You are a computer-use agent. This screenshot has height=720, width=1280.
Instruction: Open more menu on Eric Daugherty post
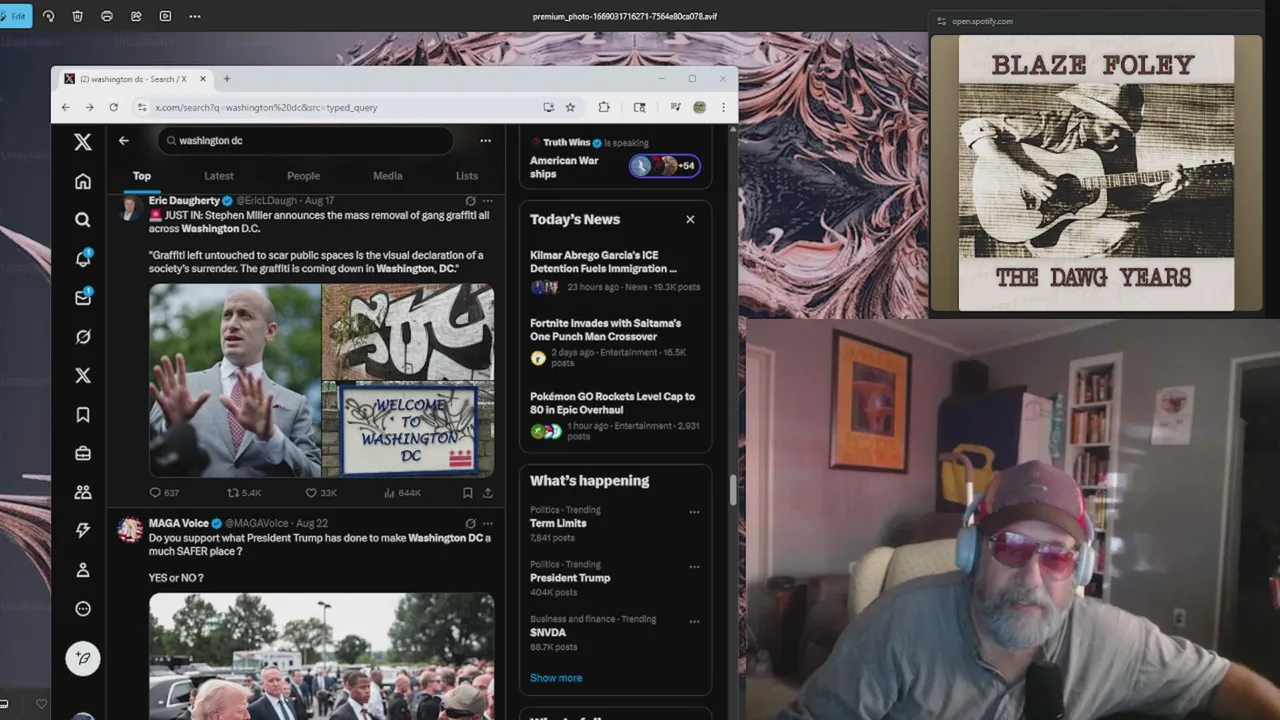tap(488, 201)
